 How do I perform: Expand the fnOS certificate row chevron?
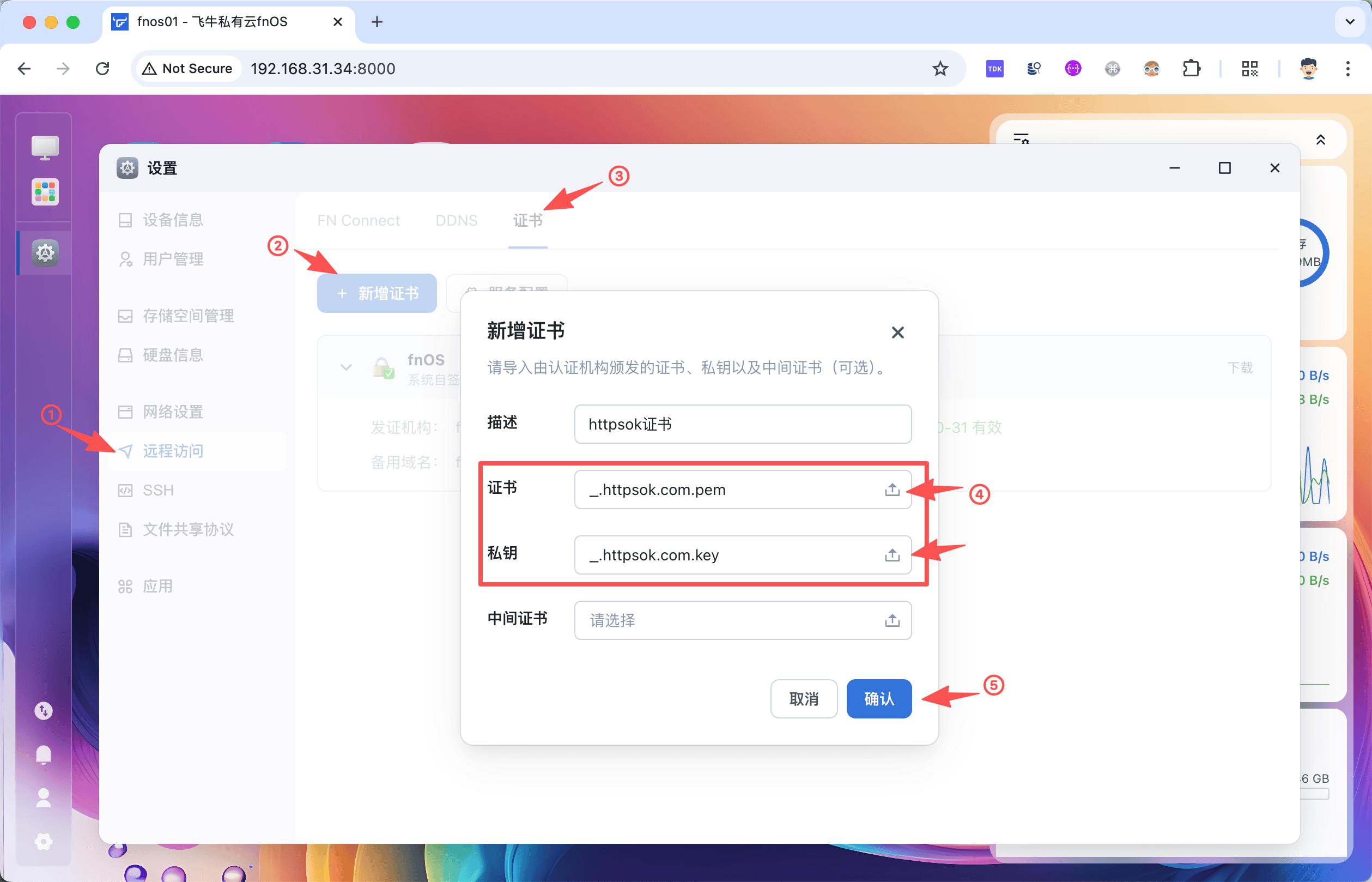(345, 367)
